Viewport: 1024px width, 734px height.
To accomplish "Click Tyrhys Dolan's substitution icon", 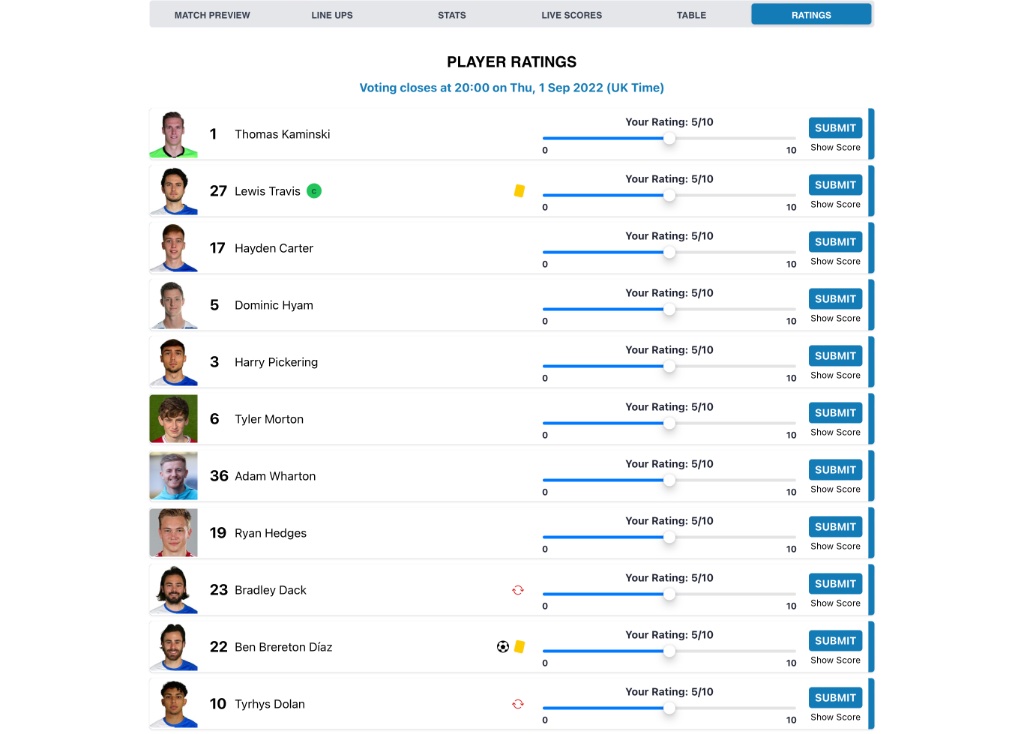I will pos(518,704).
